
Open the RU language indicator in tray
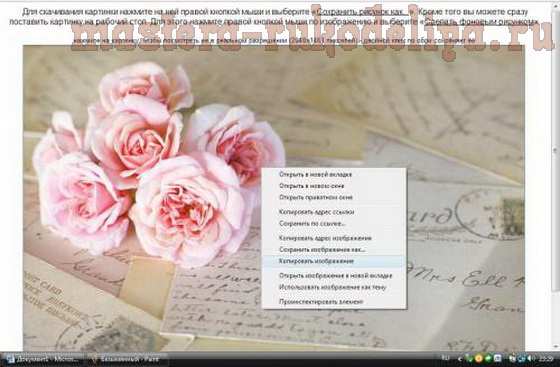click(x=446, y=358)
